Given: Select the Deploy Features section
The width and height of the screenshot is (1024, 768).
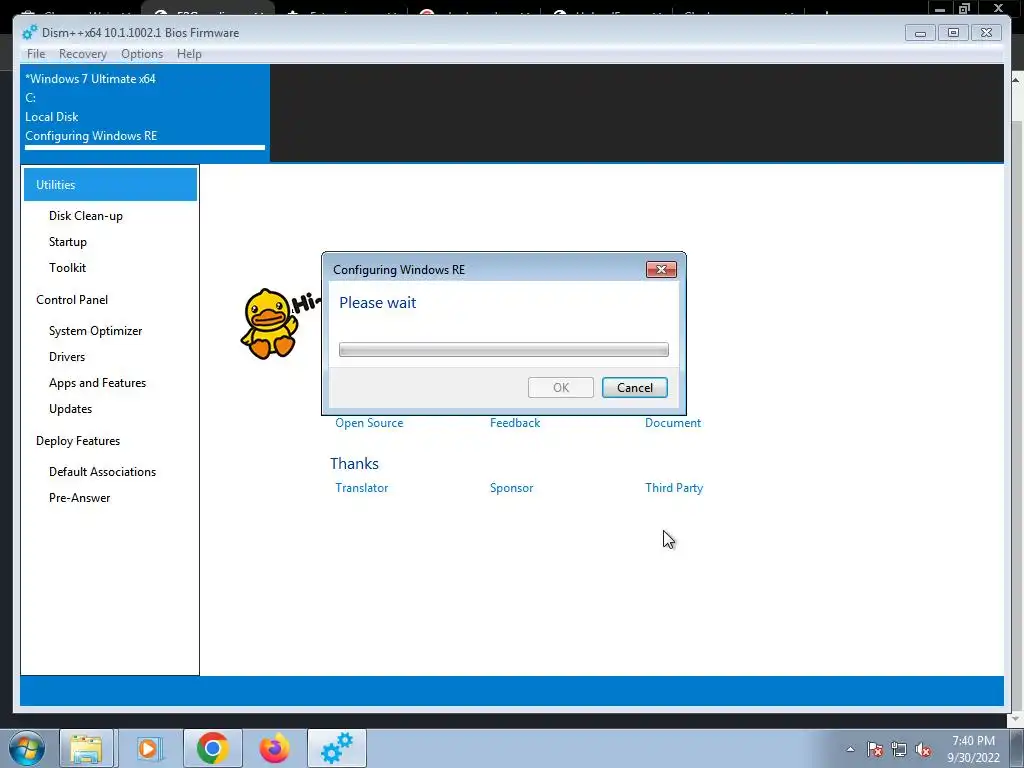Looking at the screenshot, I should tap(78, 441).
